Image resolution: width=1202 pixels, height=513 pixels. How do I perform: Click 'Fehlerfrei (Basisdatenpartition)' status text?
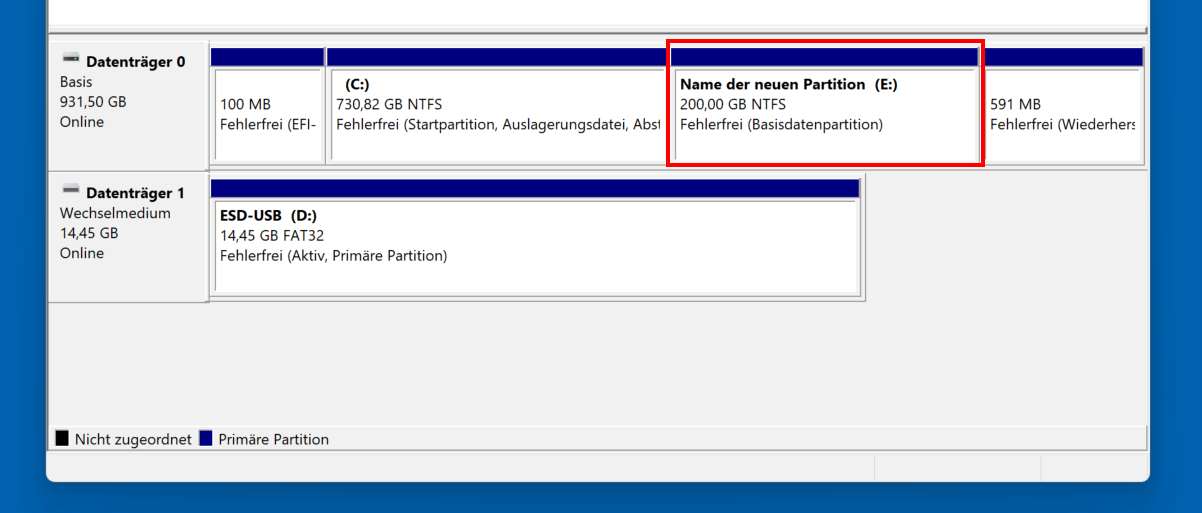tap(781, 124)
